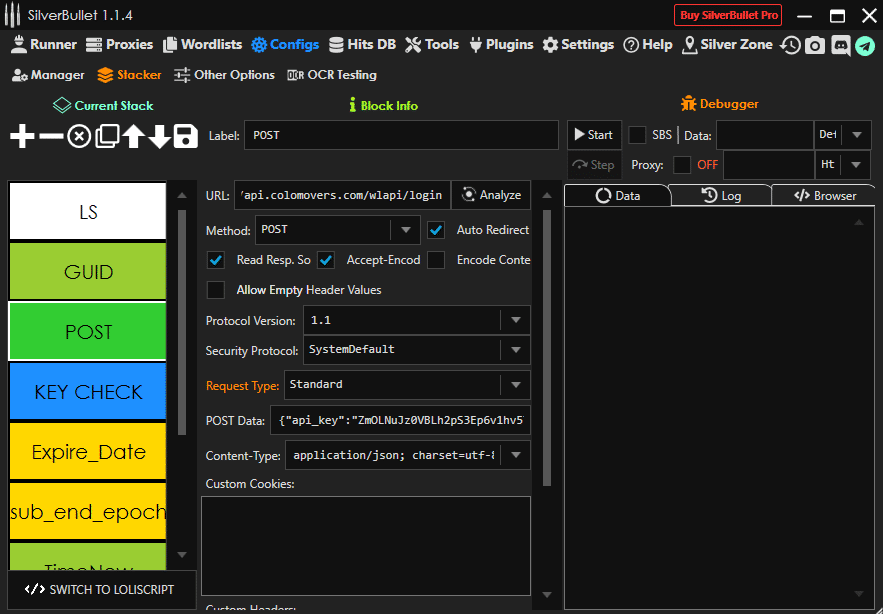Click the clone block icon
Image resolution: width=883 pixels, height=614 pixels.
tap(107, 137)
